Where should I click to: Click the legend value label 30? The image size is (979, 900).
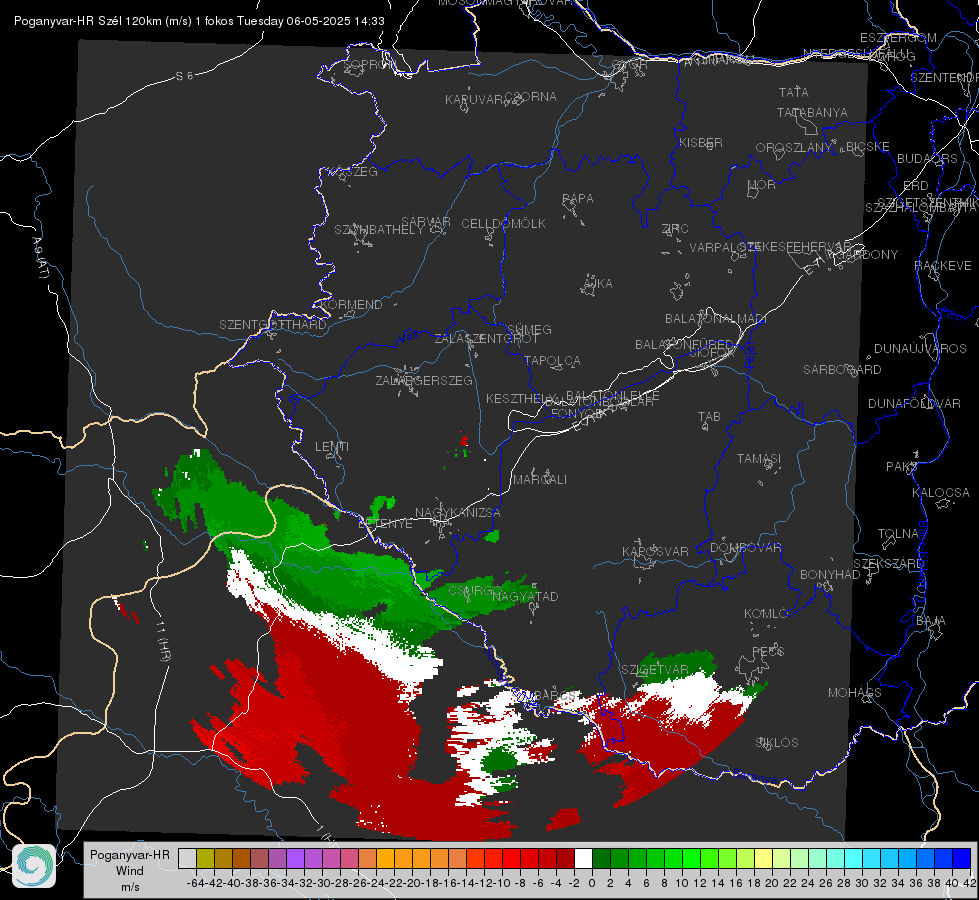[862, 883]
